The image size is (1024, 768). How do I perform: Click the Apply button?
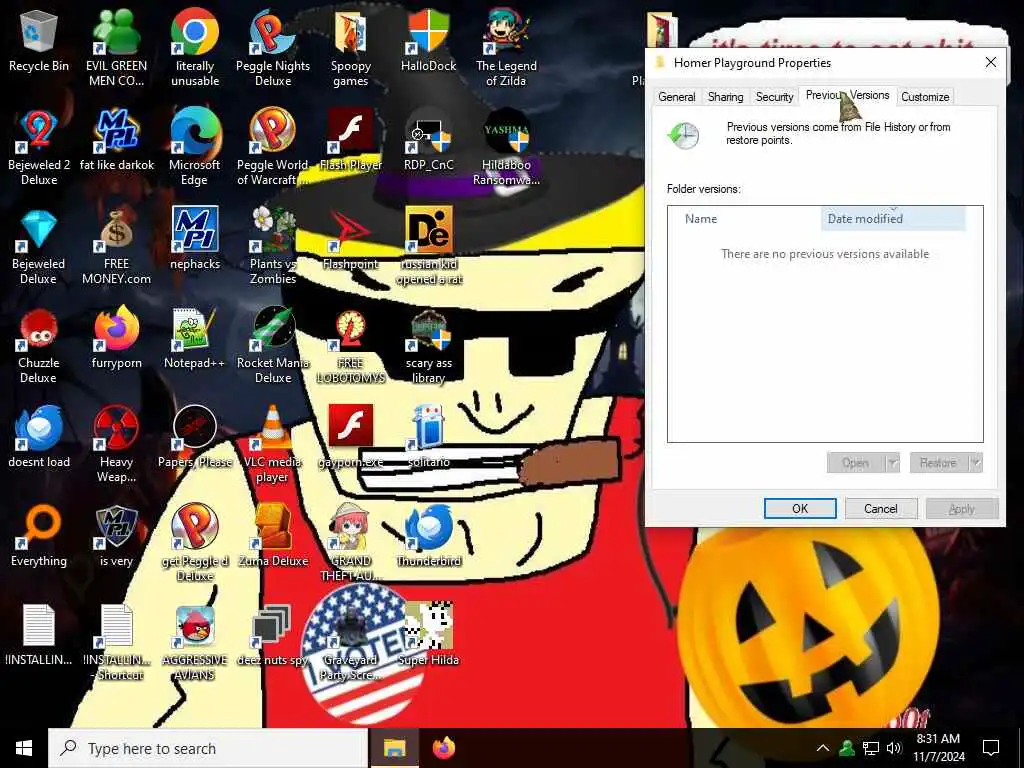(962, 509)
